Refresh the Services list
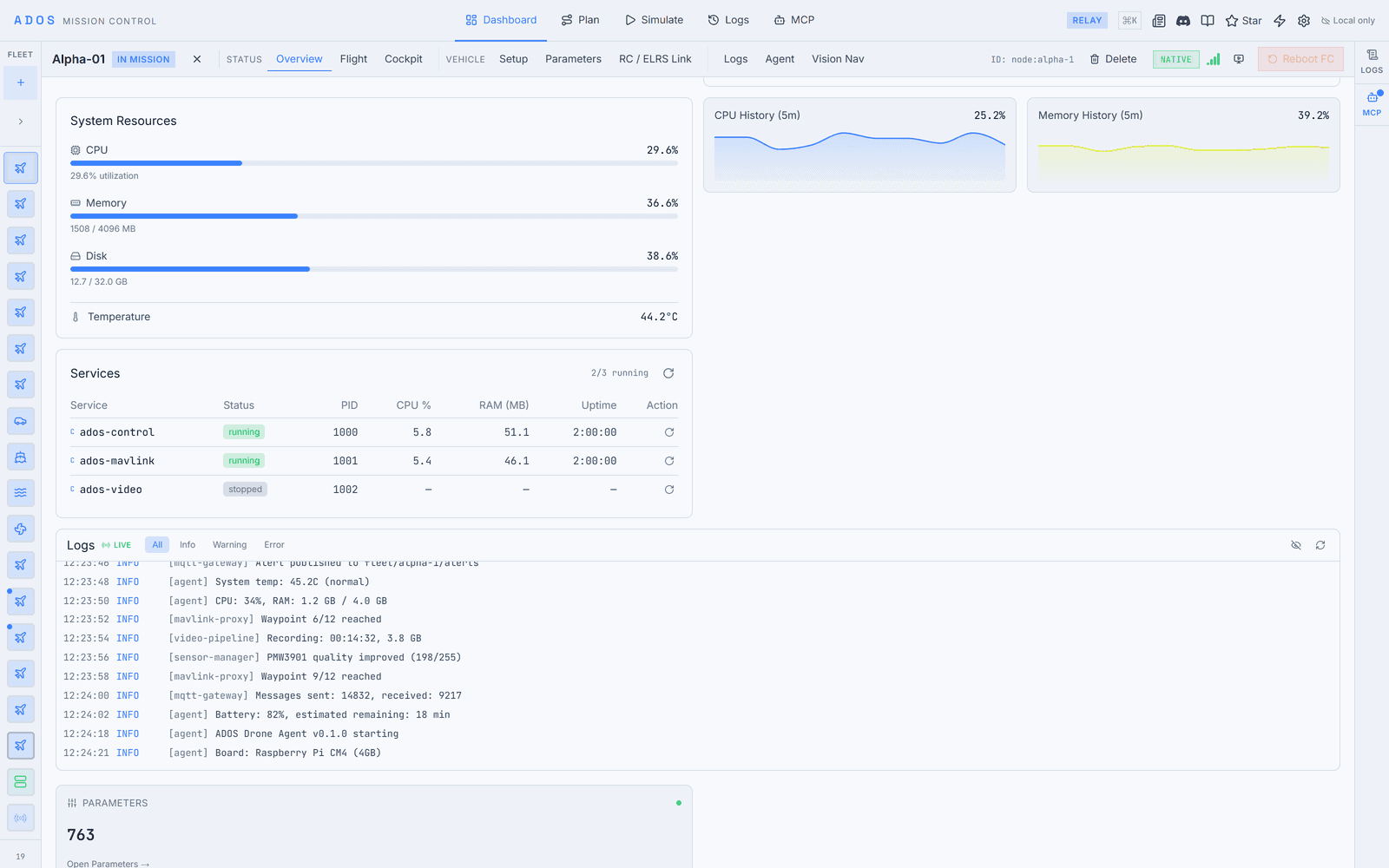This screenshot has height=868, width=1389. (668, 373)
